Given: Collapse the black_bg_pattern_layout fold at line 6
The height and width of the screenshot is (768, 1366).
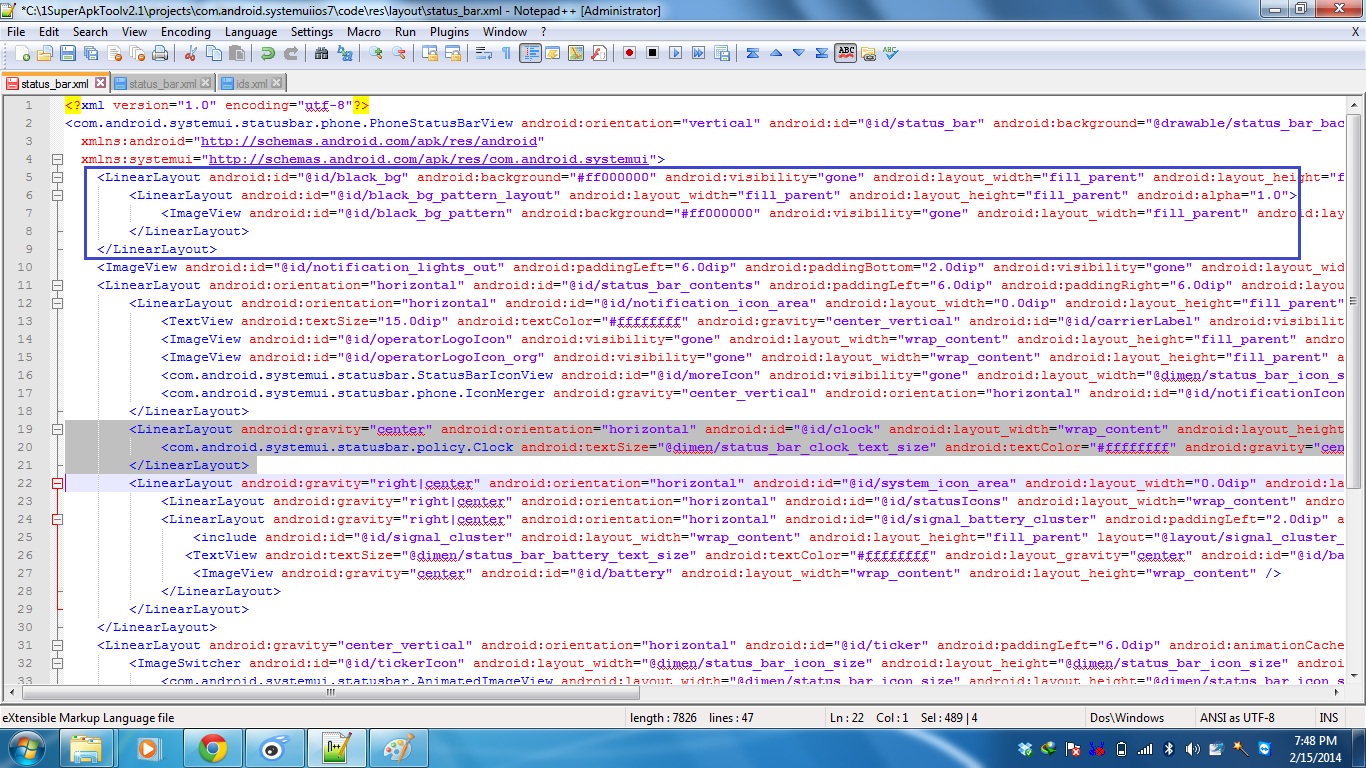Looking at the screenshot, I should tap(57, 196).
